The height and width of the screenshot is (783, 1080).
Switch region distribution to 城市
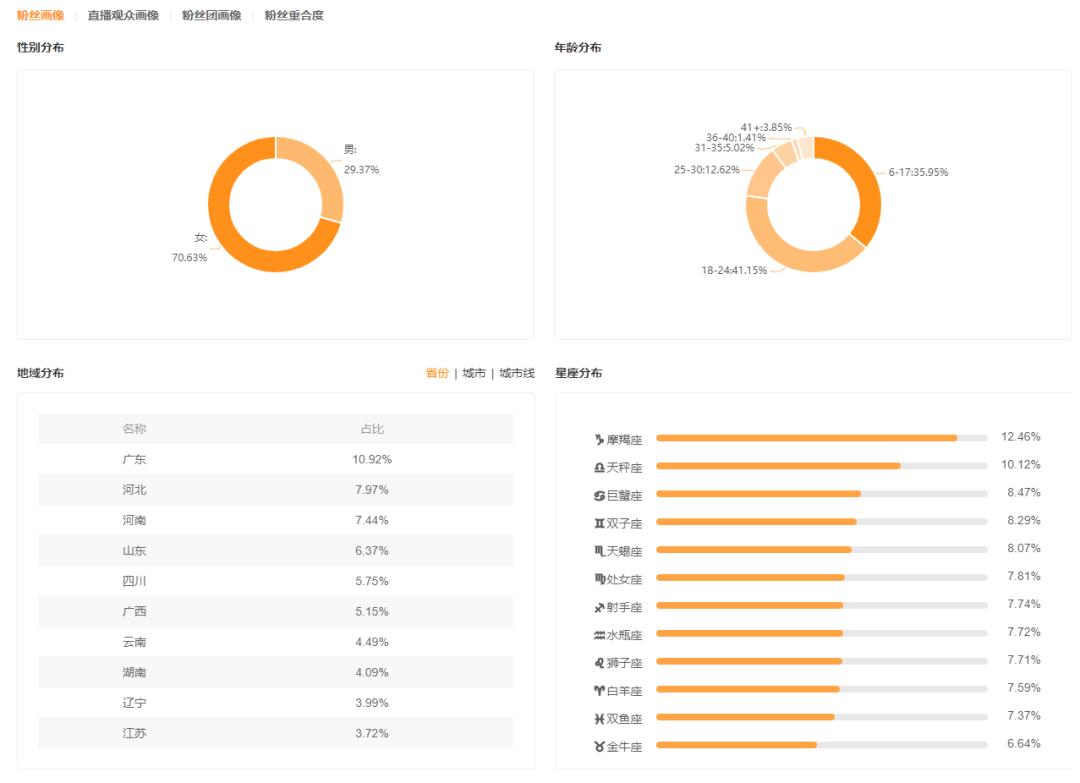click(474, 373)
